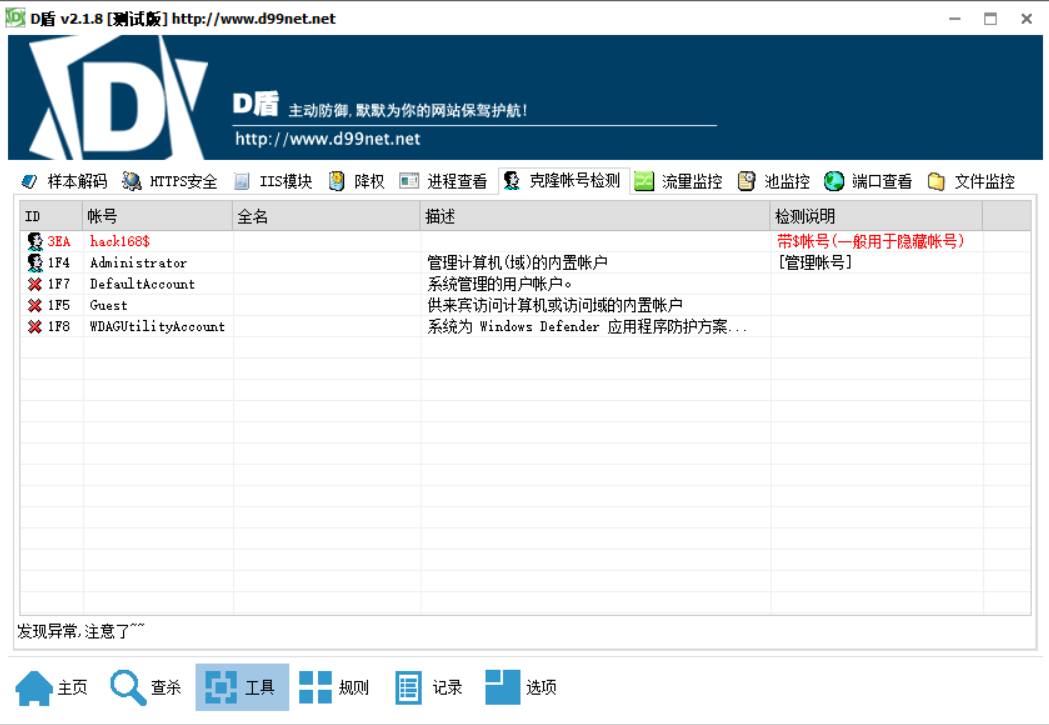Switch to the 文件监控 tab
This screenshot has width=1049, height=725.
click(971, 181)
